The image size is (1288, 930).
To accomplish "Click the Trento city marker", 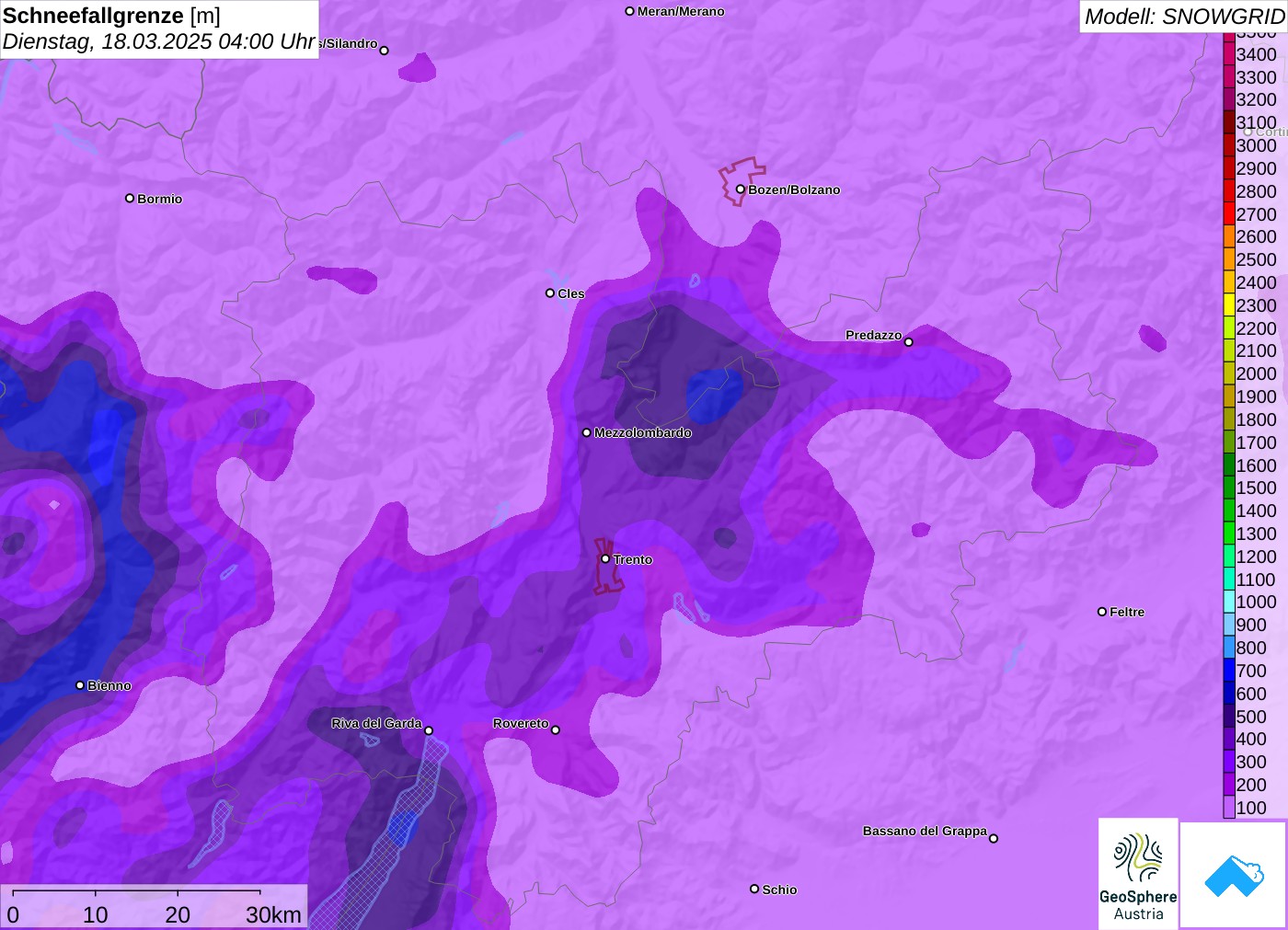I will [x=605, y=559].
